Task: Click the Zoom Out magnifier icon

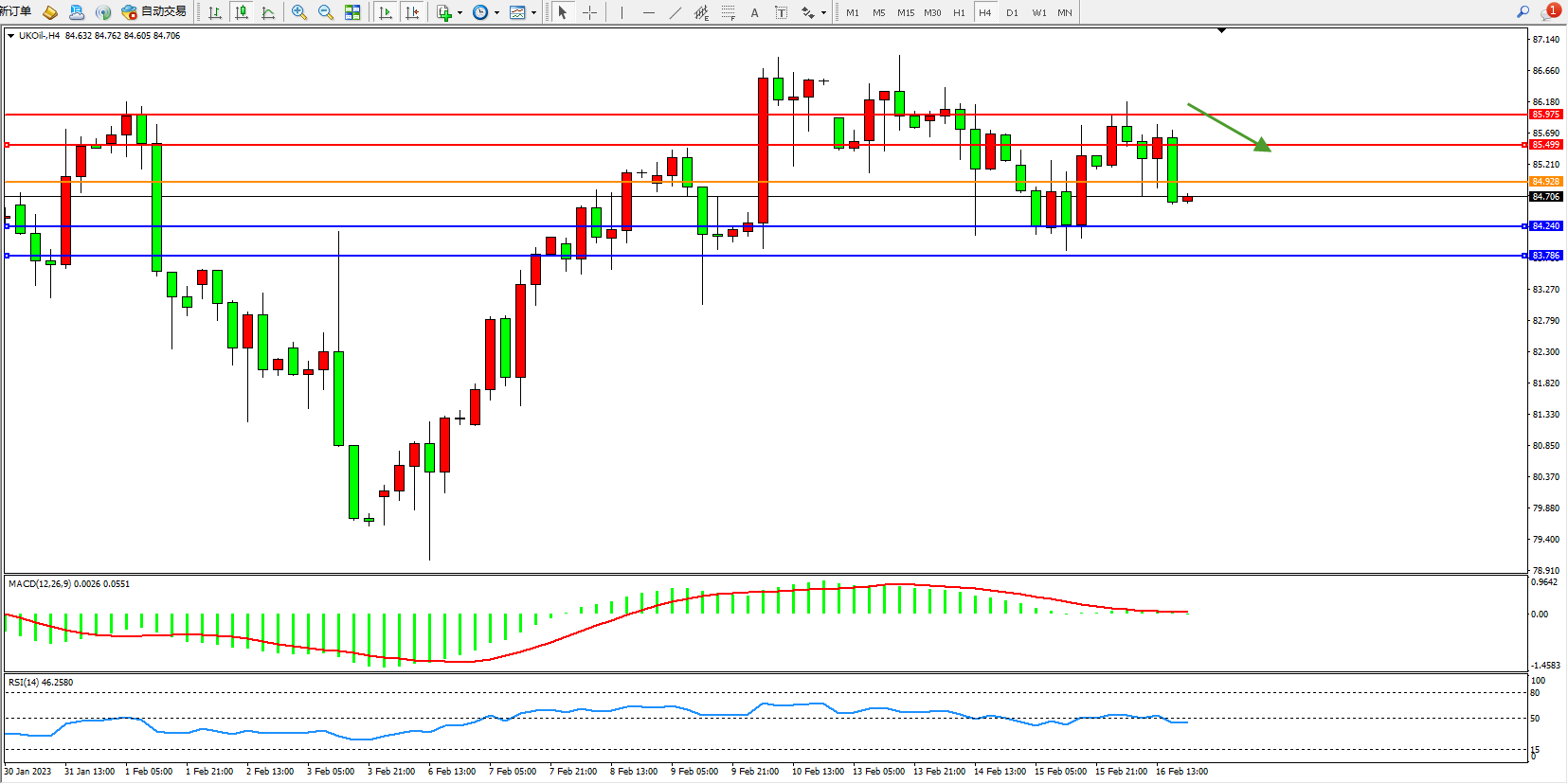Action: tap(326, 12)
